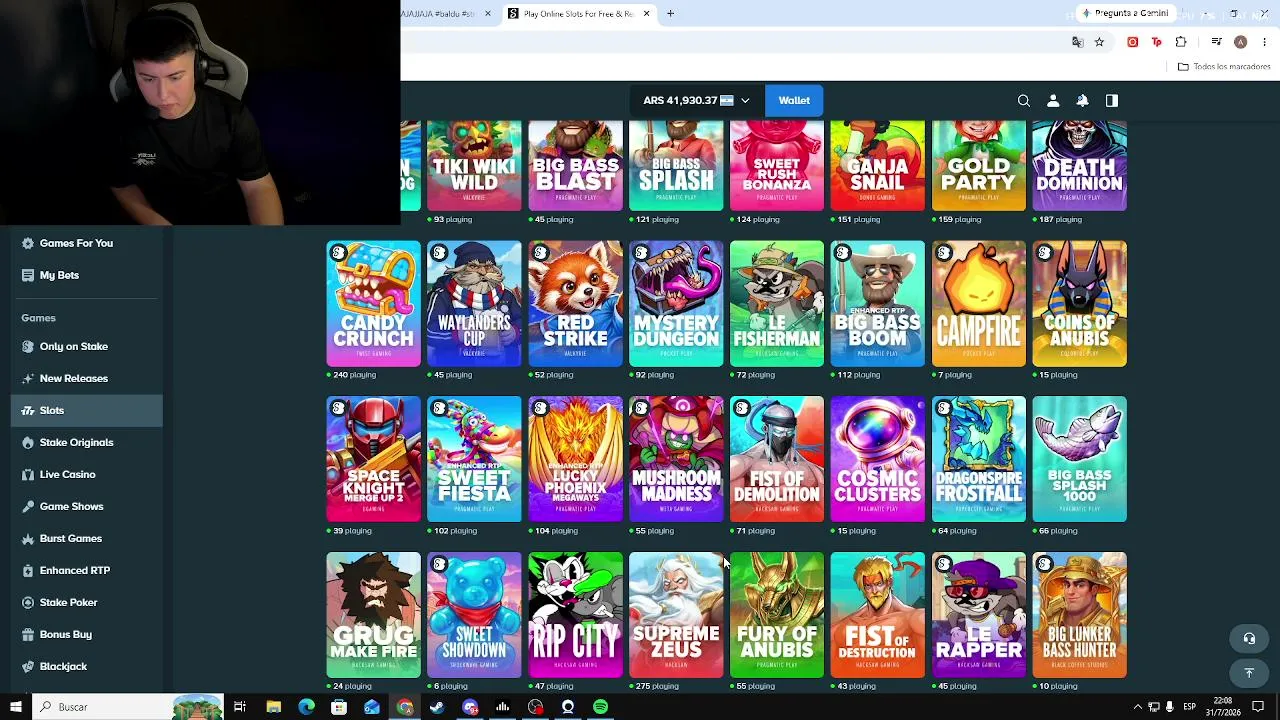Launch the Supreme Zeus slot game
The width and height of the screenshot is (1280, 720).
[x=676, y=615]
